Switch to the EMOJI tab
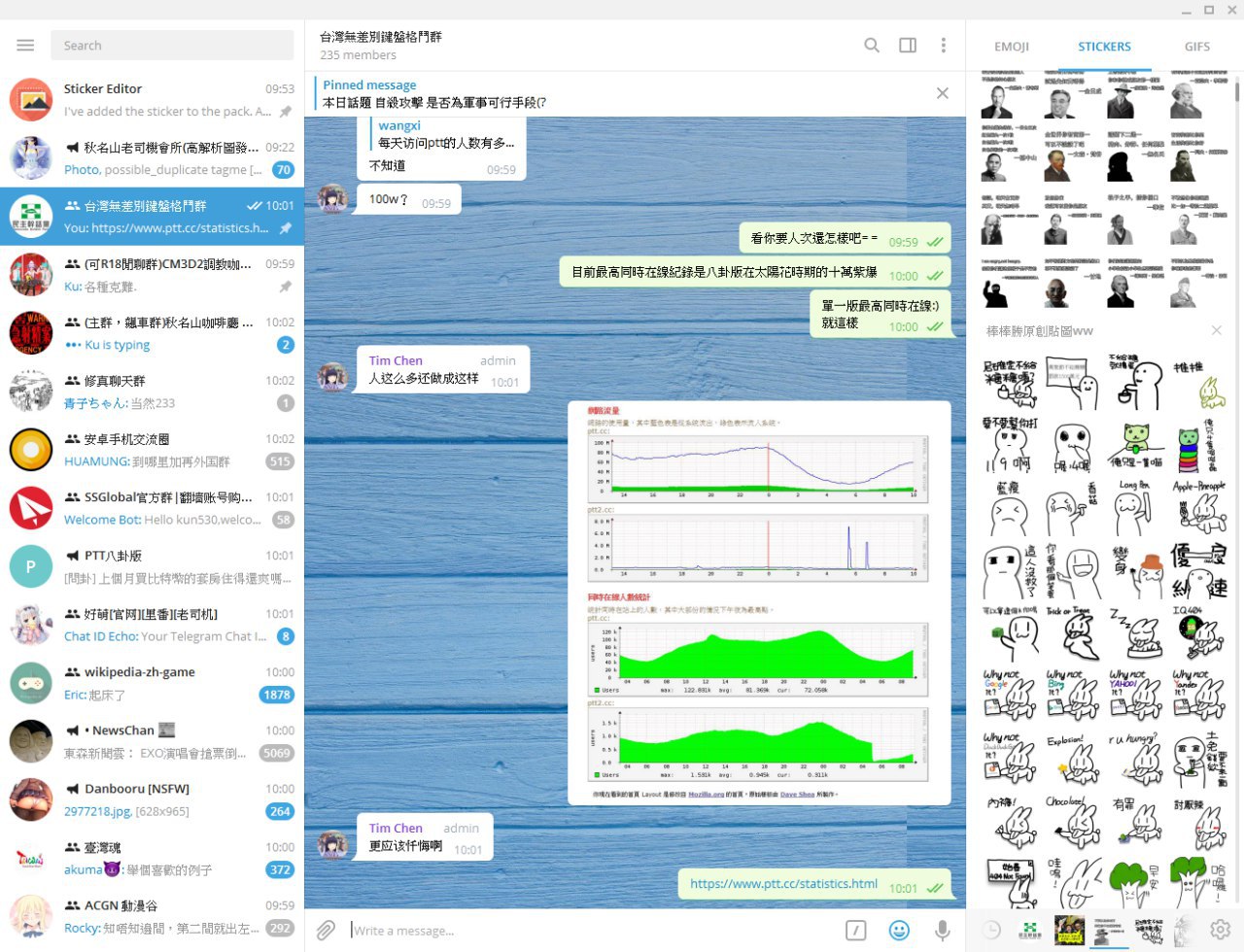1244x952 pixels. pyautogui.click(x=1011, y=47)
